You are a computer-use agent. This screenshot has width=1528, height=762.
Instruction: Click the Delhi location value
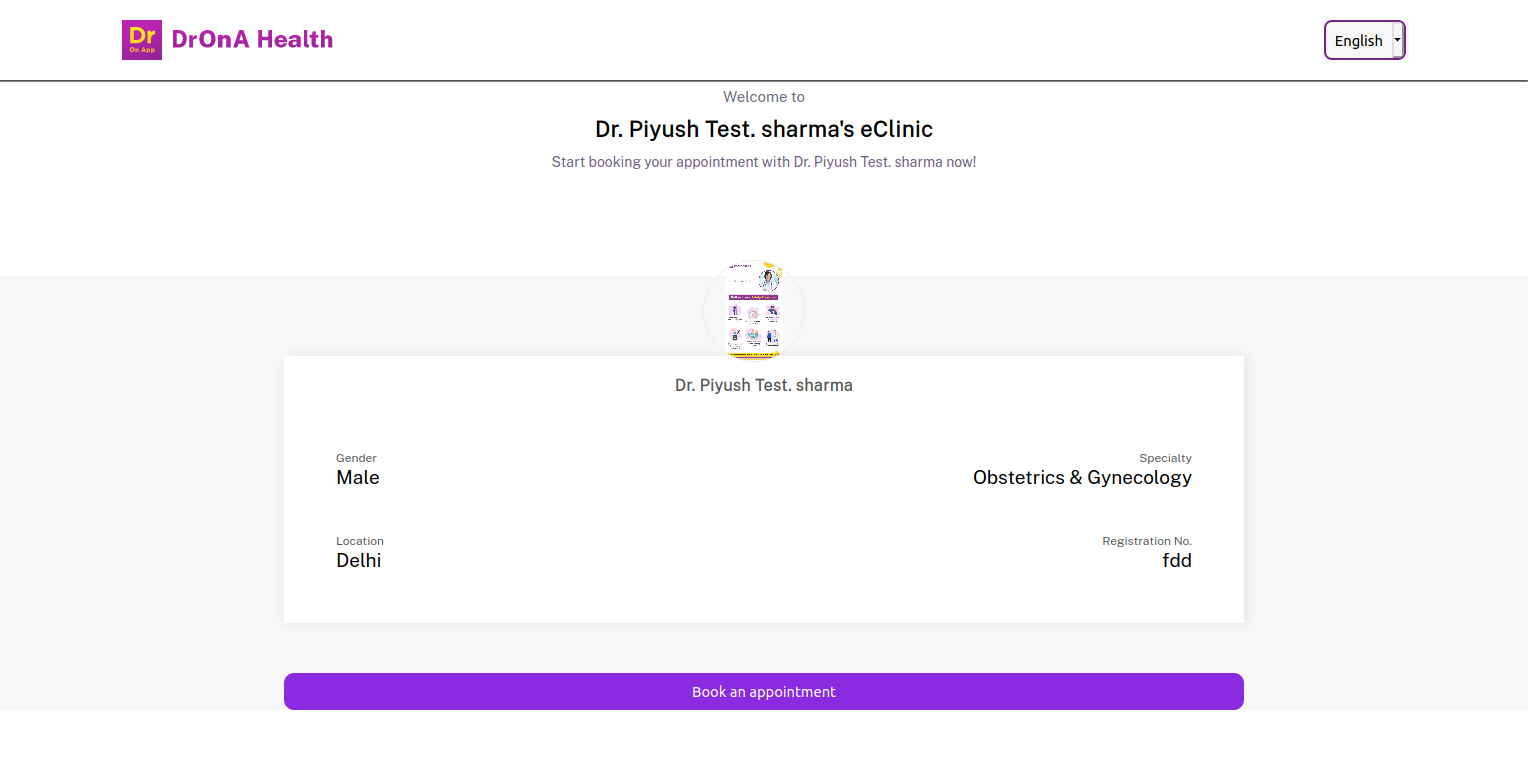point(358,561)
